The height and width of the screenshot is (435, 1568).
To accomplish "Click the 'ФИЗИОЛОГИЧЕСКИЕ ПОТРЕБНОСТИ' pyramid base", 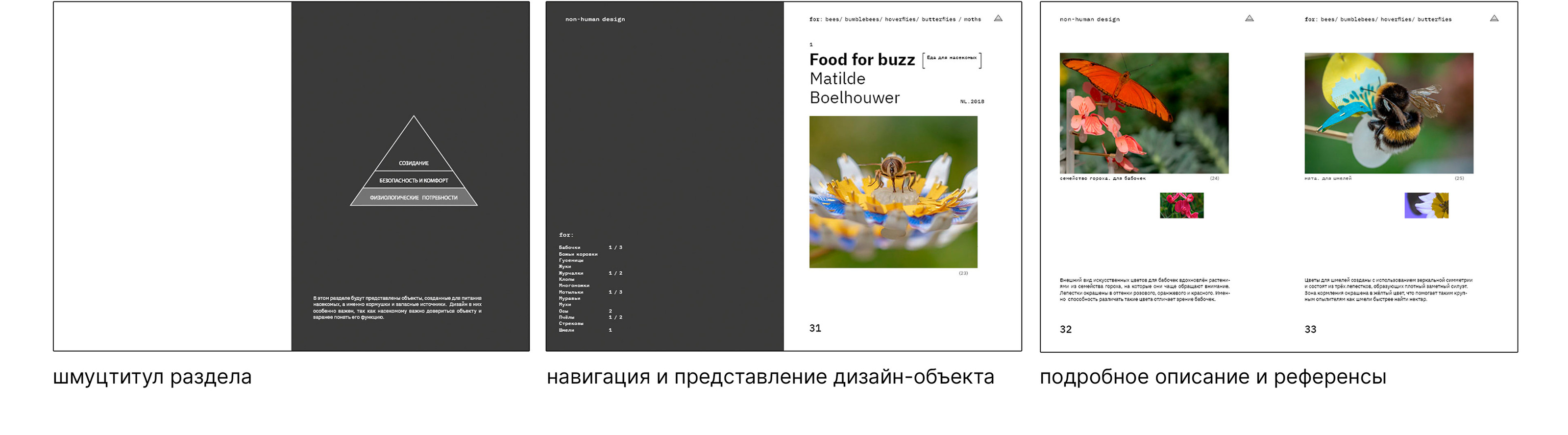I will click(x=413, y=198).
